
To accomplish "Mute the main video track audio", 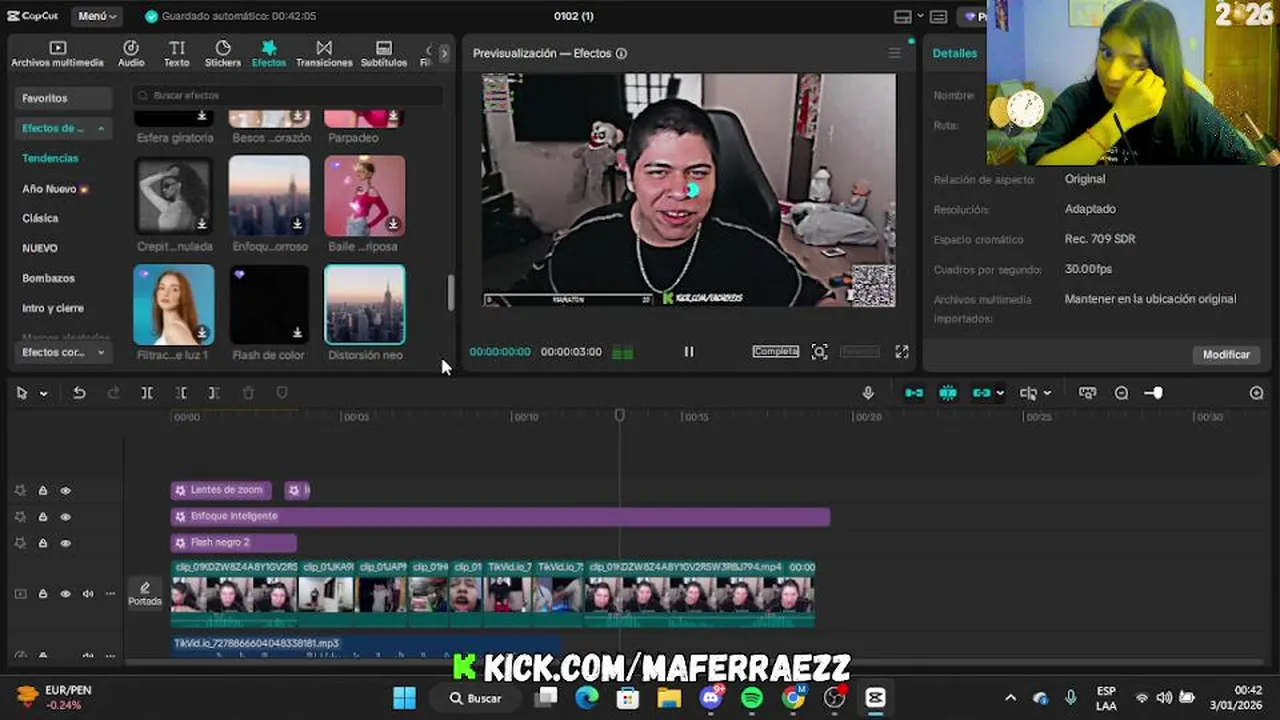I will coord(88,594).
